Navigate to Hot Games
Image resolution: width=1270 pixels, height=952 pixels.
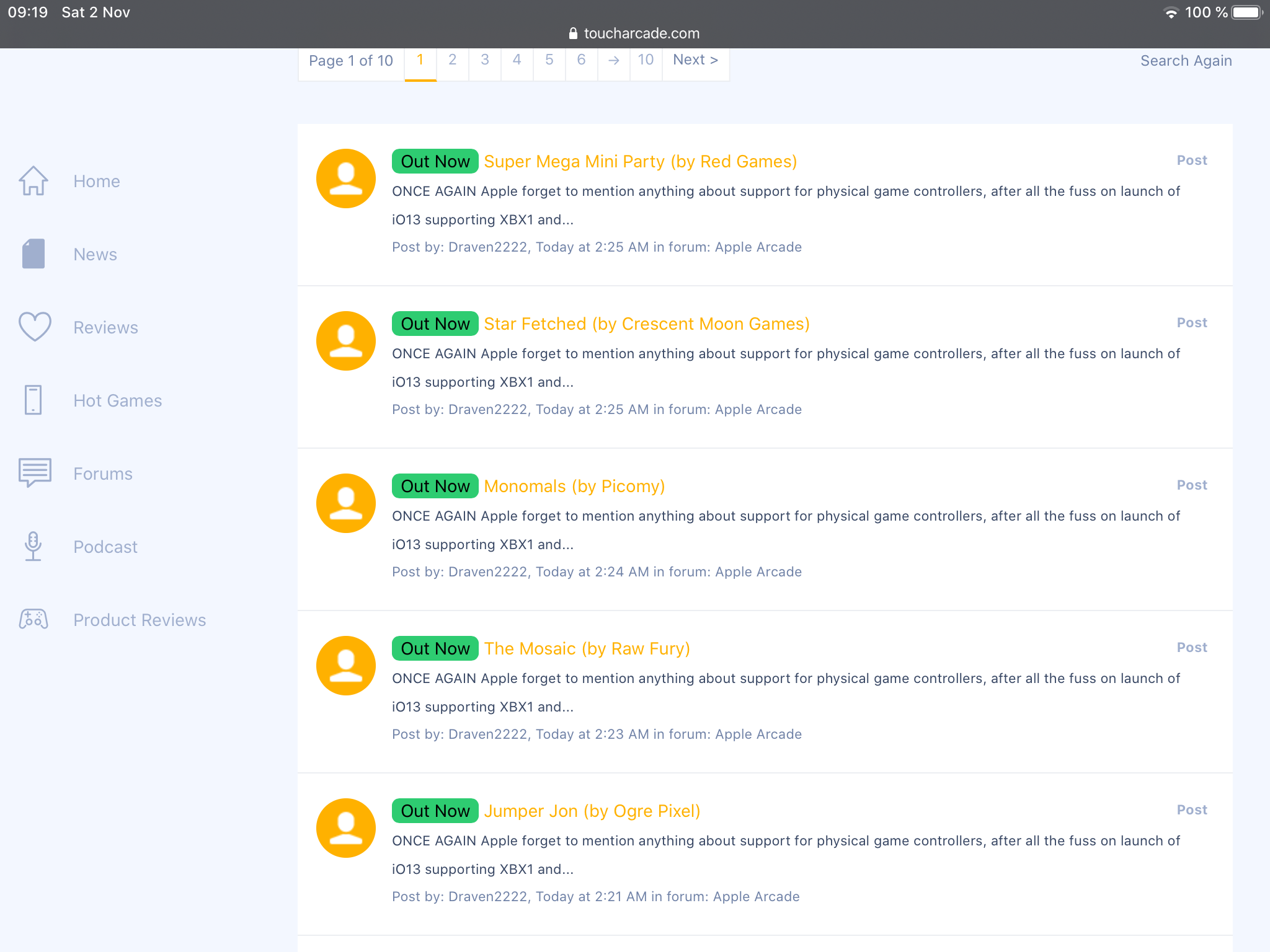point(117,400)
